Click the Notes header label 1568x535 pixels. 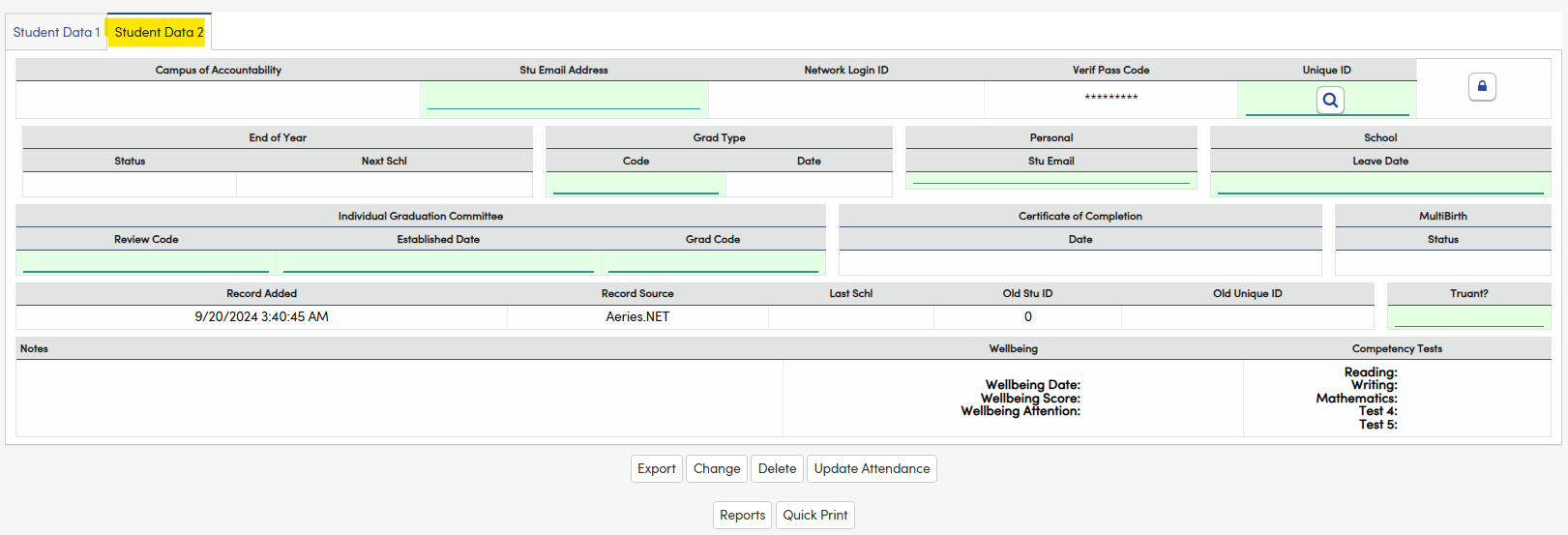click(34, 348)
